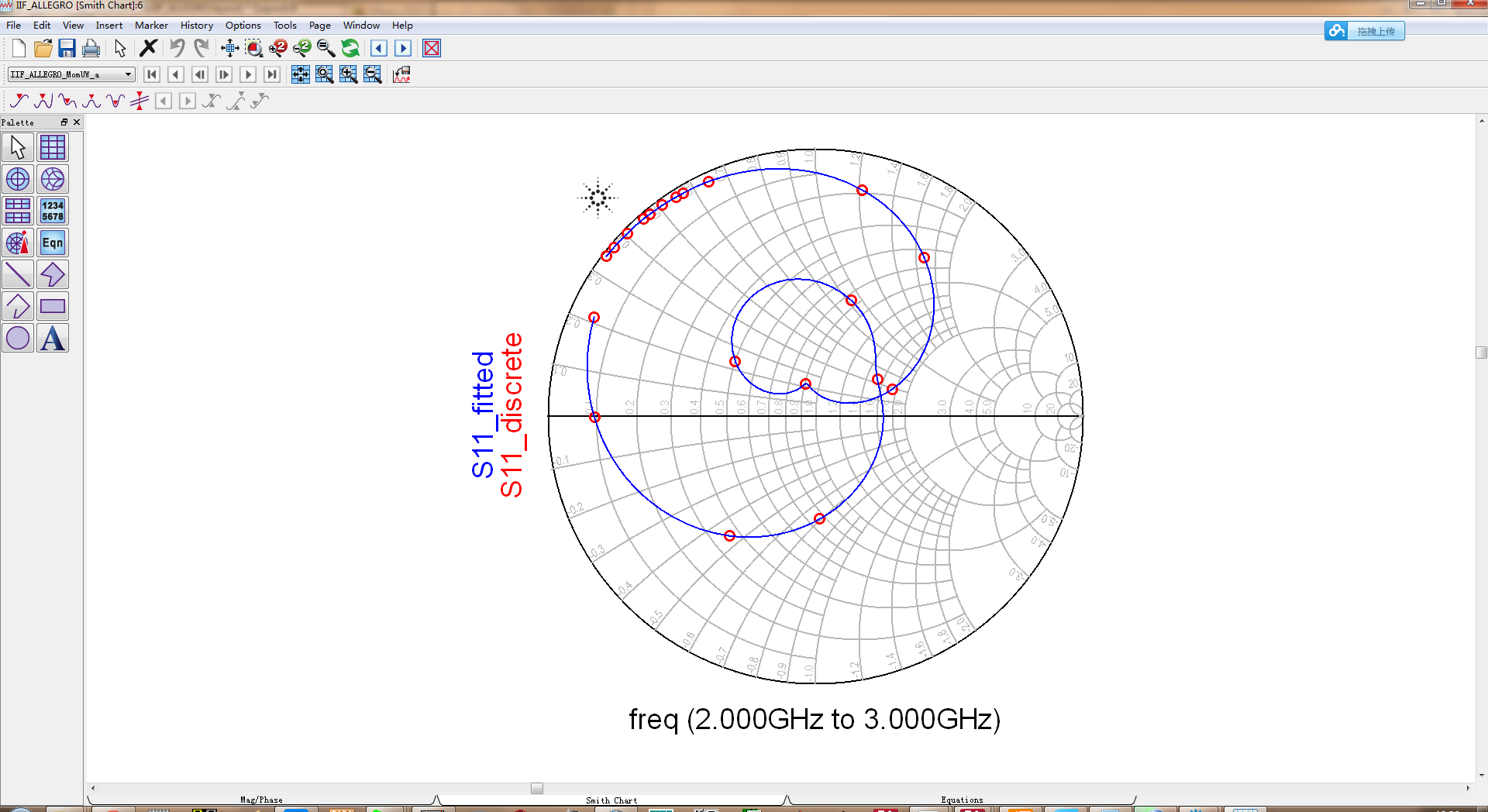Insert a new marker on the trace
This screenshot has width=1488, height=812.
19,101
